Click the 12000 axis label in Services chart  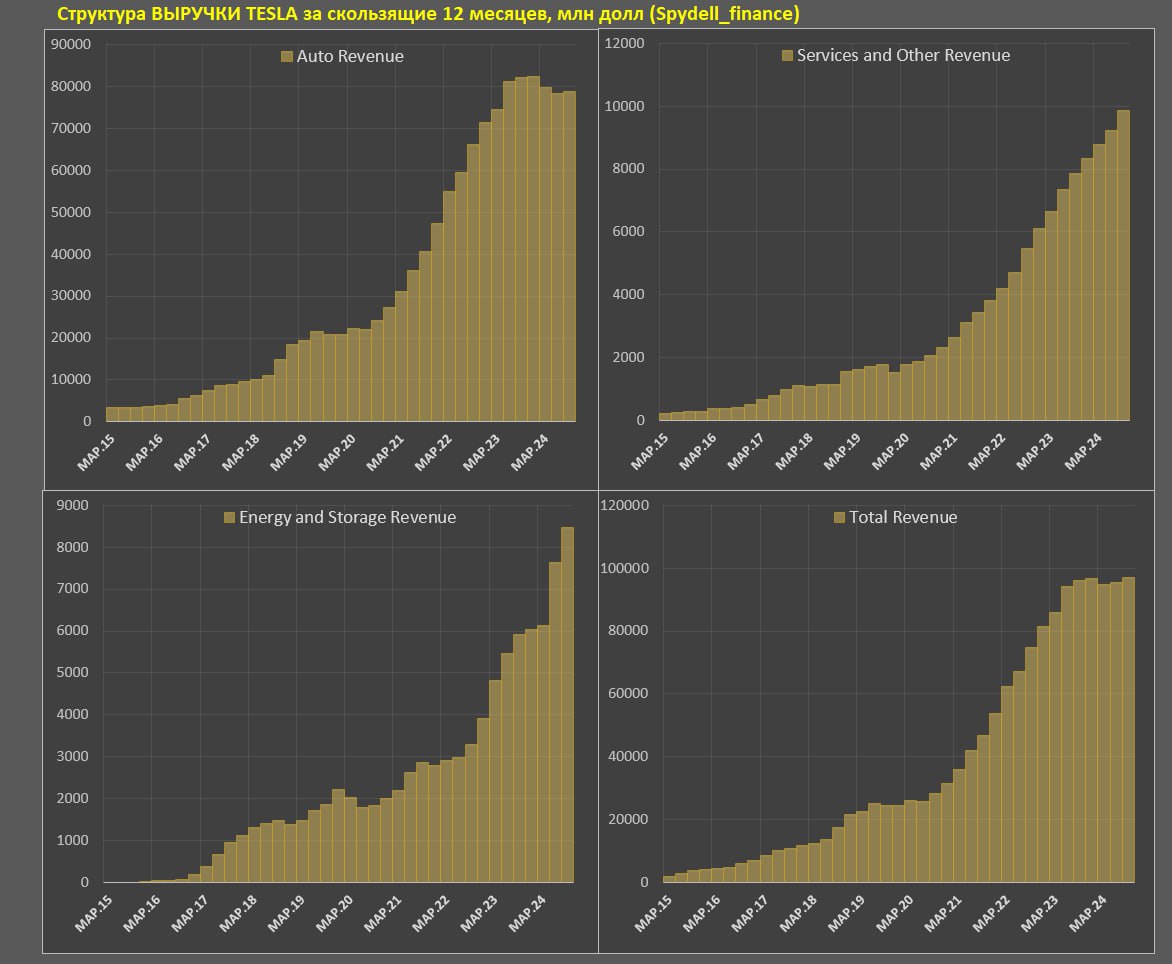(x=624, y=43)
